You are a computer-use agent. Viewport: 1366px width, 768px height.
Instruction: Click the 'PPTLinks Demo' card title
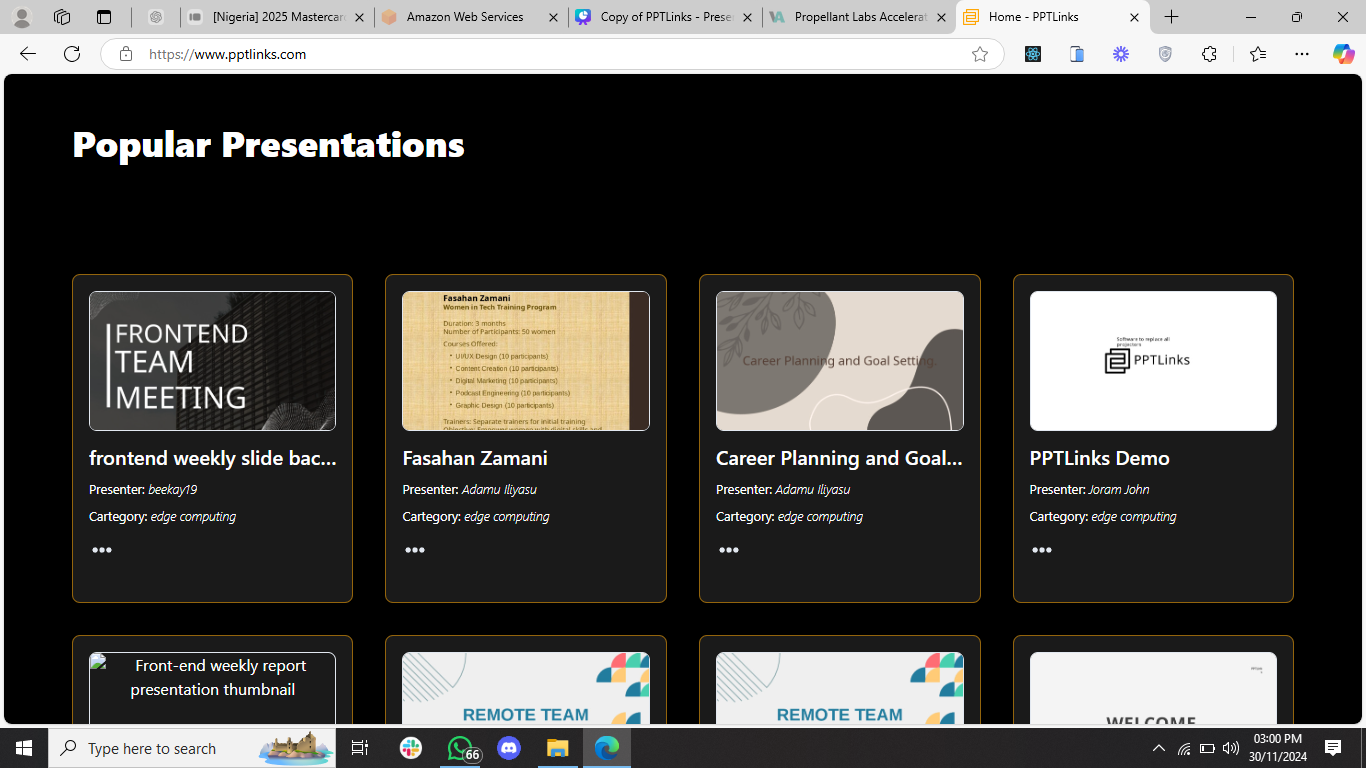pos(1099,458)
